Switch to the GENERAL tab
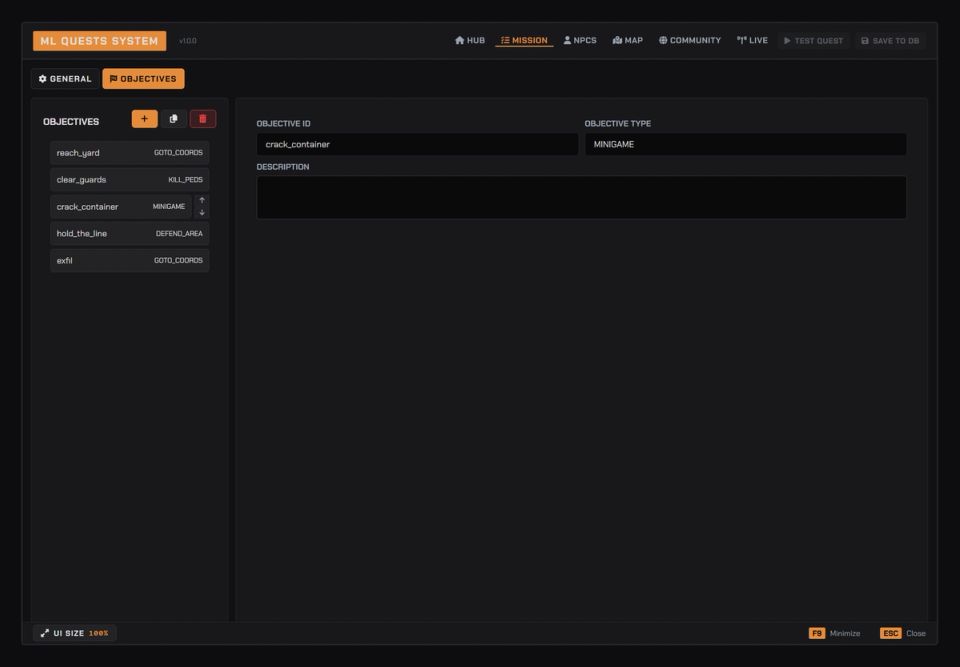The height and width of the screenshot is (667, 960). [65, 78]
